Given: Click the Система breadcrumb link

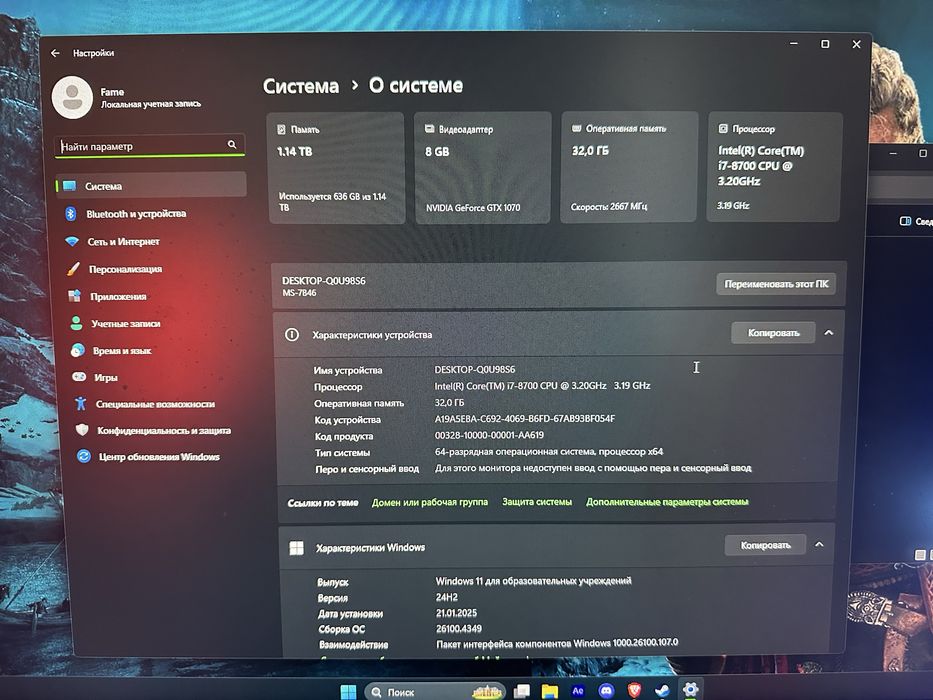Looking at the screenshot, I should pyautogui.click(x=300, y=86).
